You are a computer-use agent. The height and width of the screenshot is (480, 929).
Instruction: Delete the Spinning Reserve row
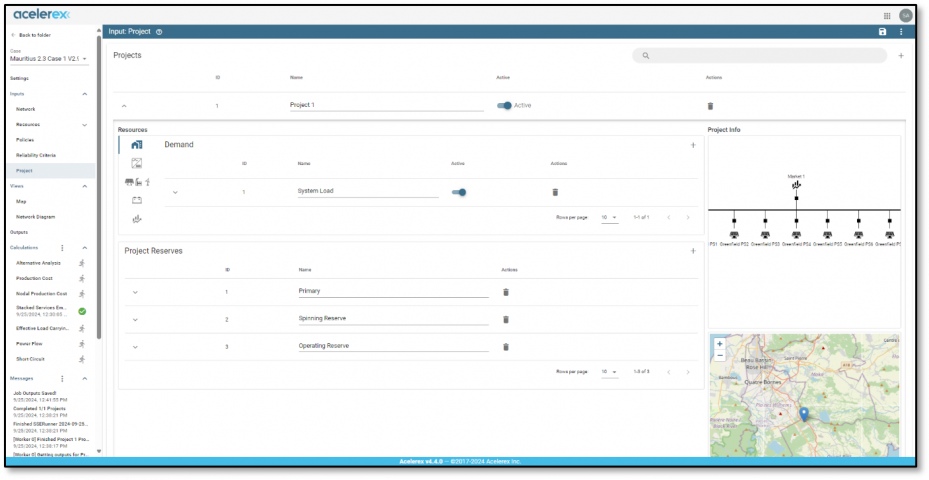[x=505, y=319]
